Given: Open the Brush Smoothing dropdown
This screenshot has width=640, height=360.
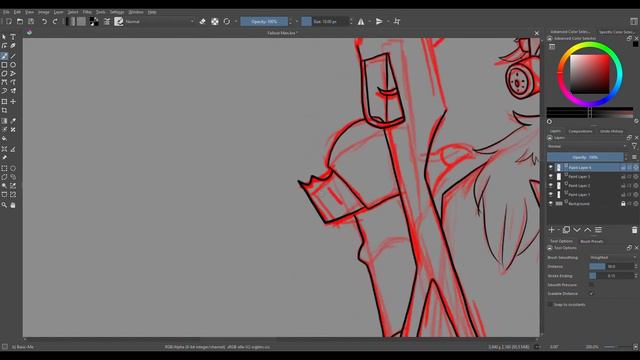Looking at the screenshot, I should (x=613, y=258).
